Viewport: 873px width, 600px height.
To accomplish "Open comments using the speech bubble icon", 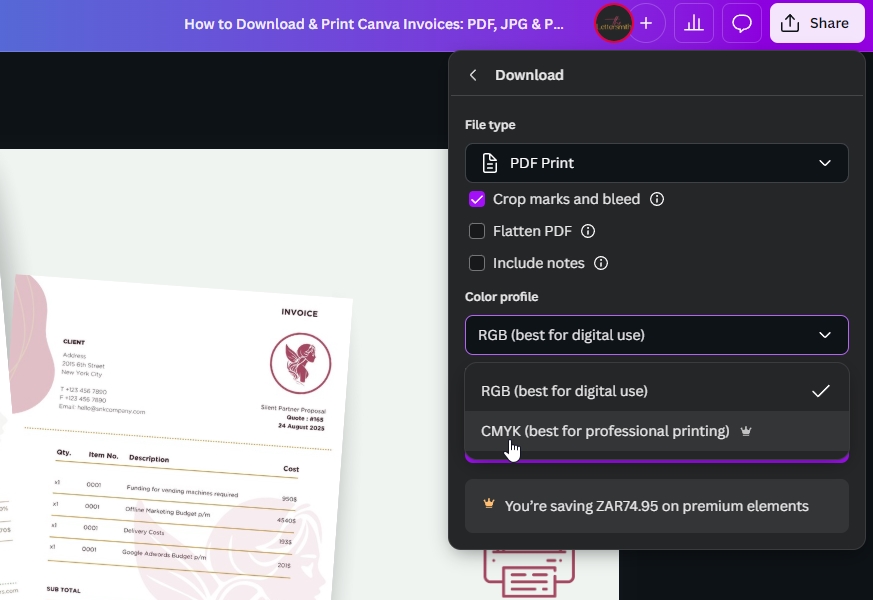I will pyautogui.click(x=741, y=23).
